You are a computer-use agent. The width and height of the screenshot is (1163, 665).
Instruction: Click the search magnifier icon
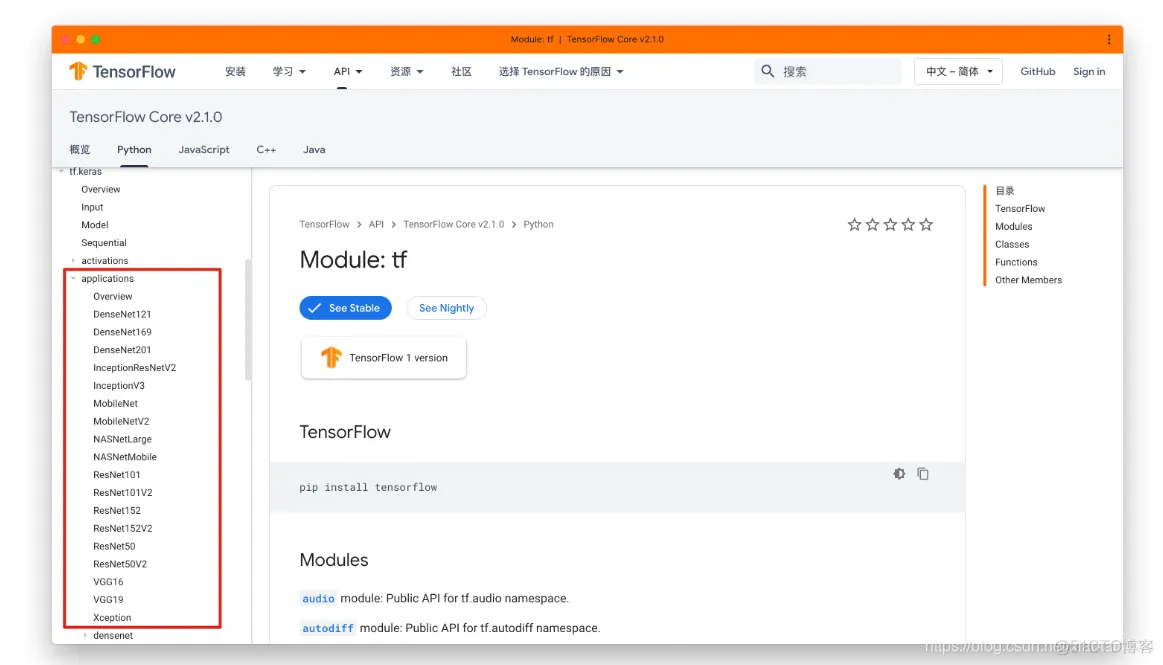(x=768, y=71)
